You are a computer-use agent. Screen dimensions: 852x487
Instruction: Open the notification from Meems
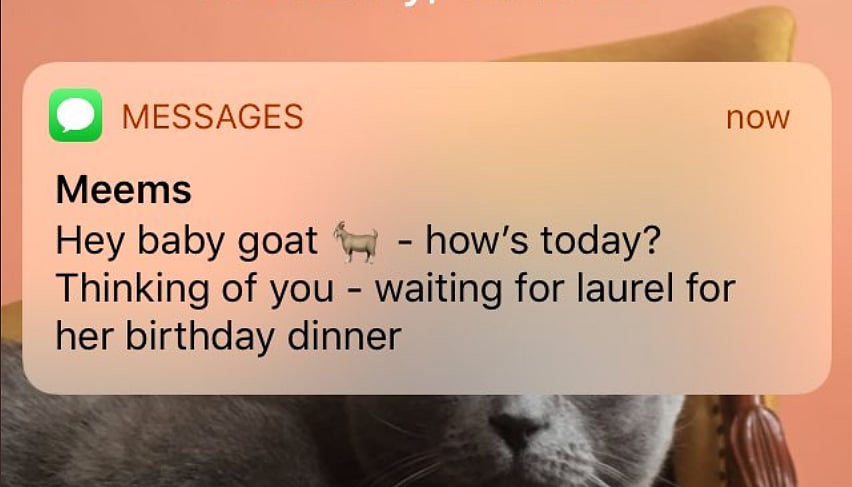427,228
